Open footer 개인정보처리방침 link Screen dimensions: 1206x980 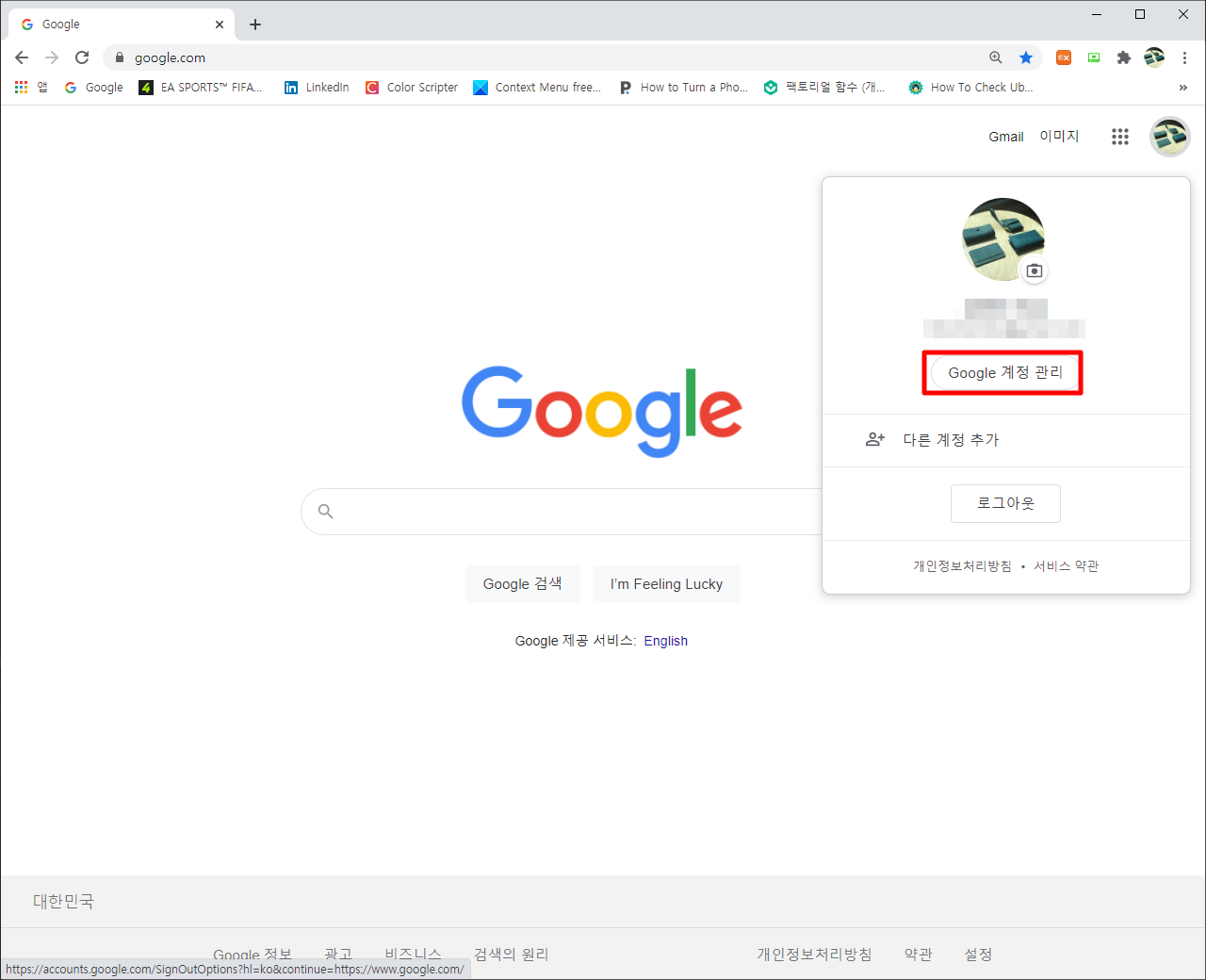[x=814, y=955]
